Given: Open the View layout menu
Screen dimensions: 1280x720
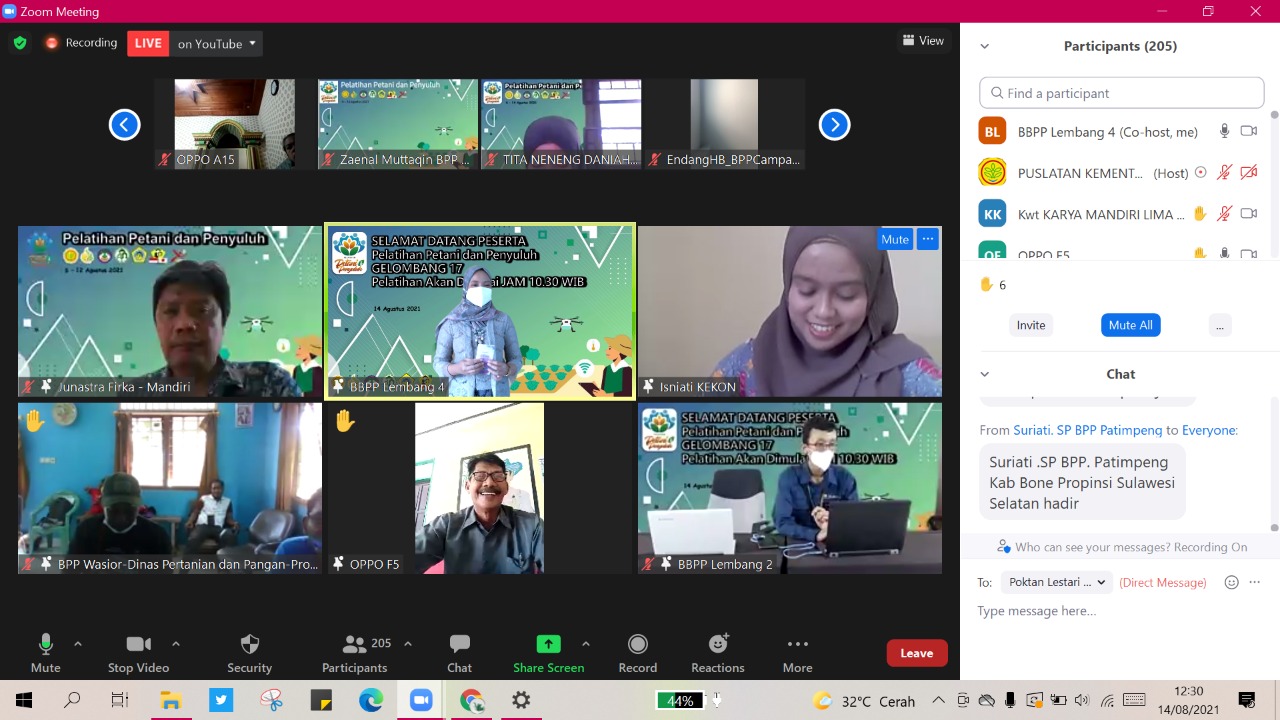Looking at the screenshot, I should (923, 41).
